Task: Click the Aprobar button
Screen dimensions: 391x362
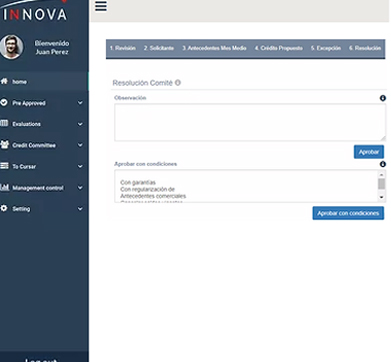Action: [369, 152]
